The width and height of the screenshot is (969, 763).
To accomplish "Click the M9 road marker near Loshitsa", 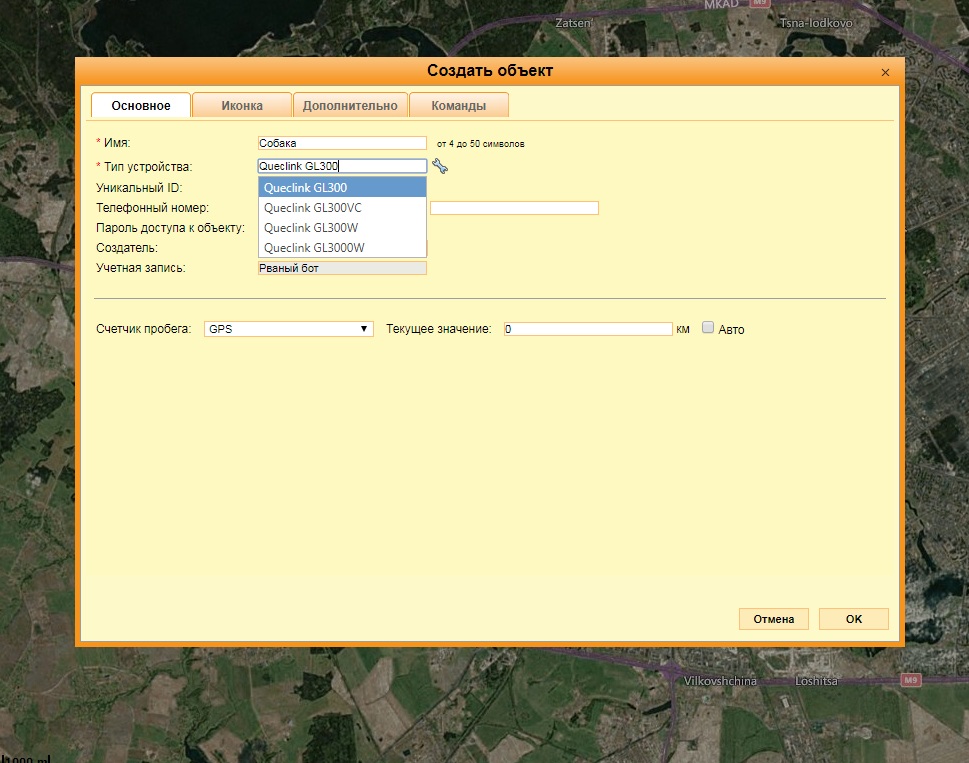I will [x=909, y=680].
